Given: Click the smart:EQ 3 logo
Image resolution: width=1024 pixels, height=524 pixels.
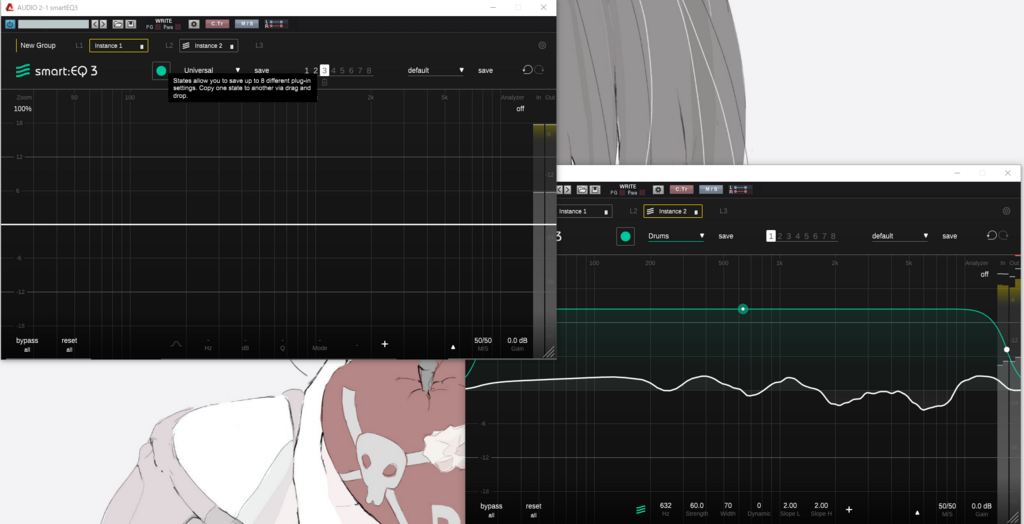Looking at the screenshot, I should 57,71.
